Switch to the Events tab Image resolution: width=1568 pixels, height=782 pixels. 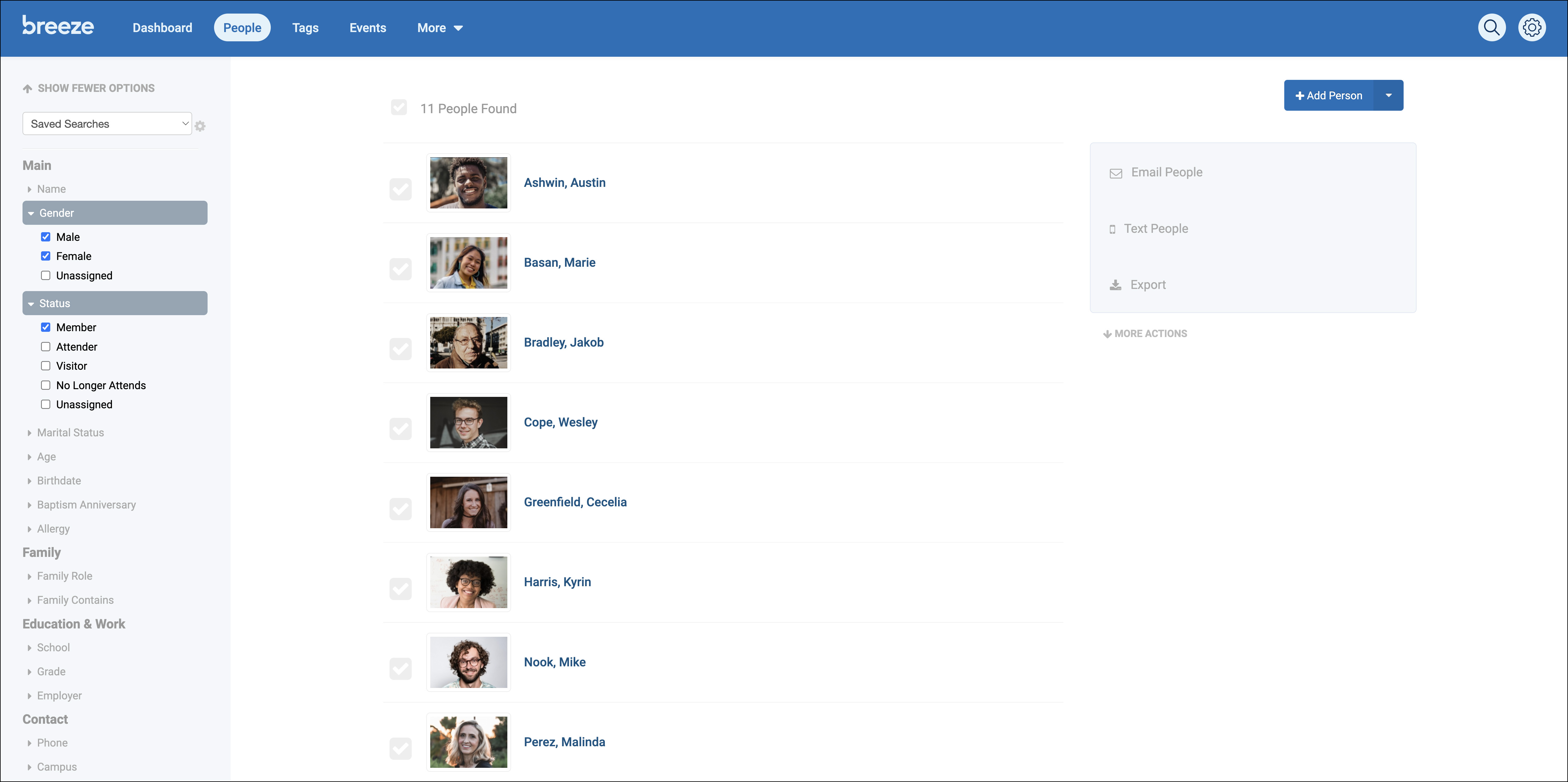pos(368,28)
